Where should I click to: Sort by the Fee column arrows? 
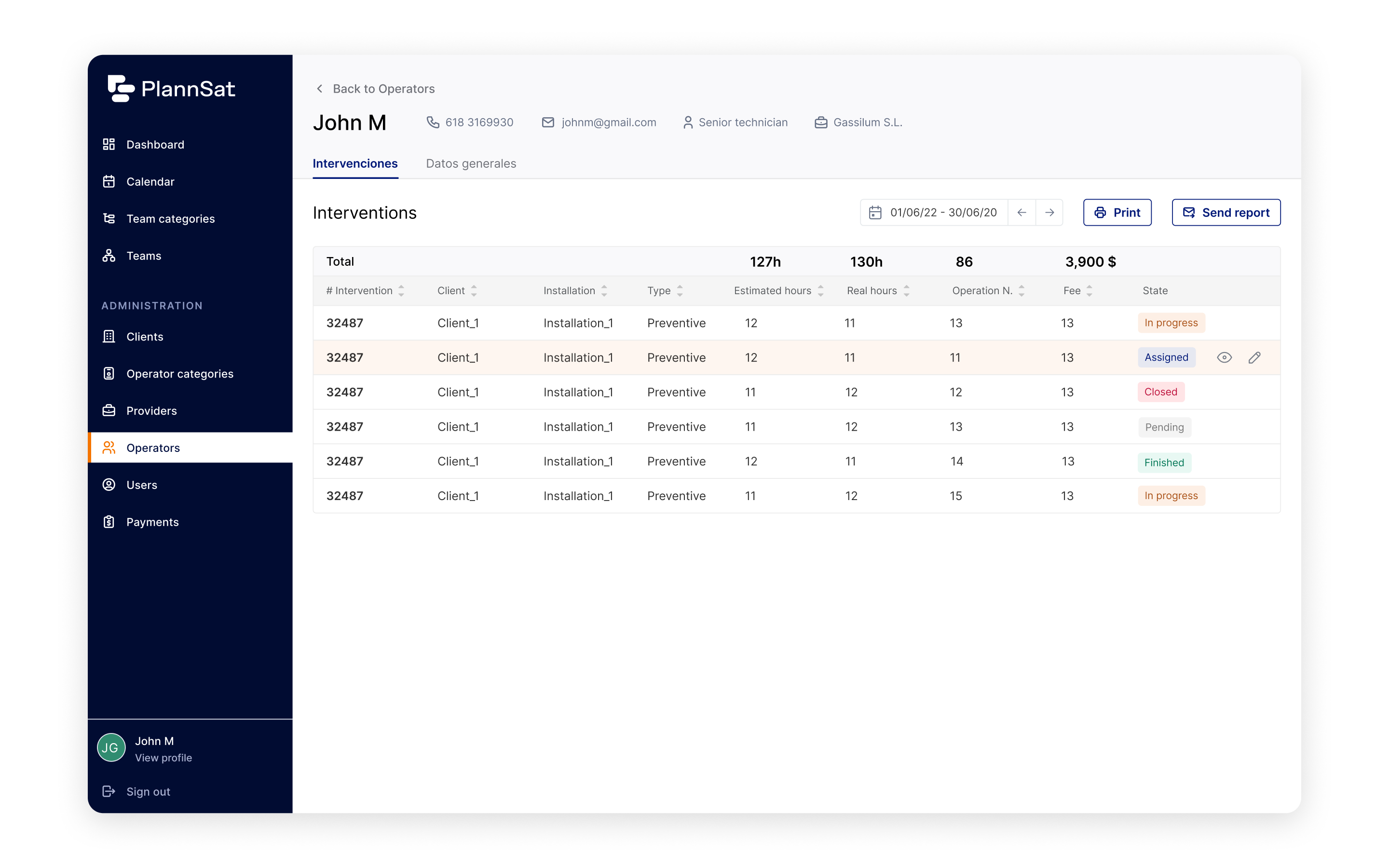click(x=1089, y=291)
